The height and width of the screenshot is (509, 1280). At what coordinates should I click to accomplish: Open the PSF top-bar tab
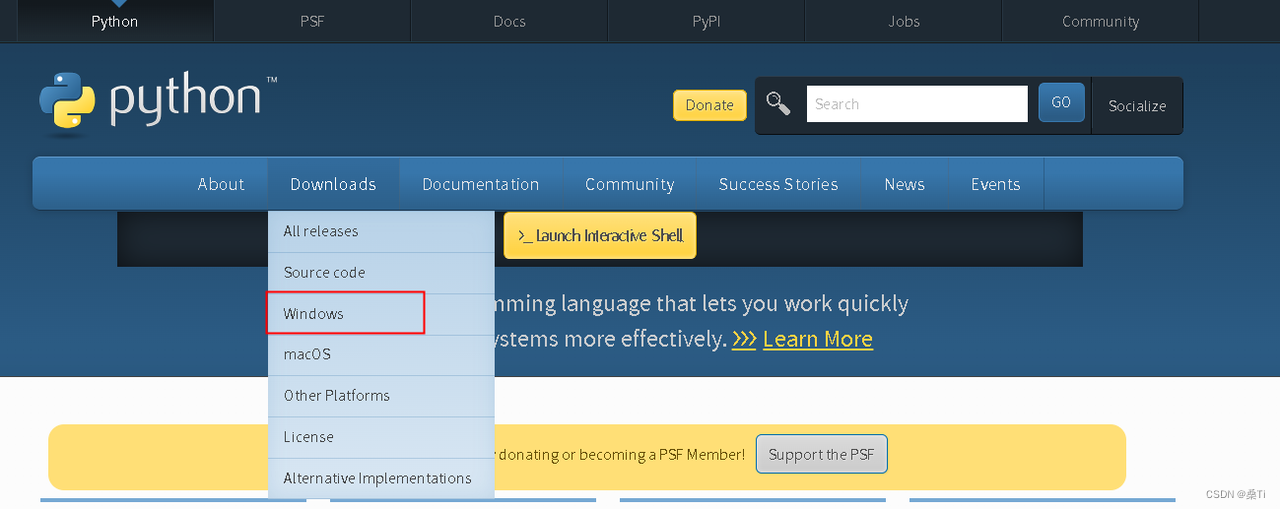pyautogui.click(x=312, y=21)
